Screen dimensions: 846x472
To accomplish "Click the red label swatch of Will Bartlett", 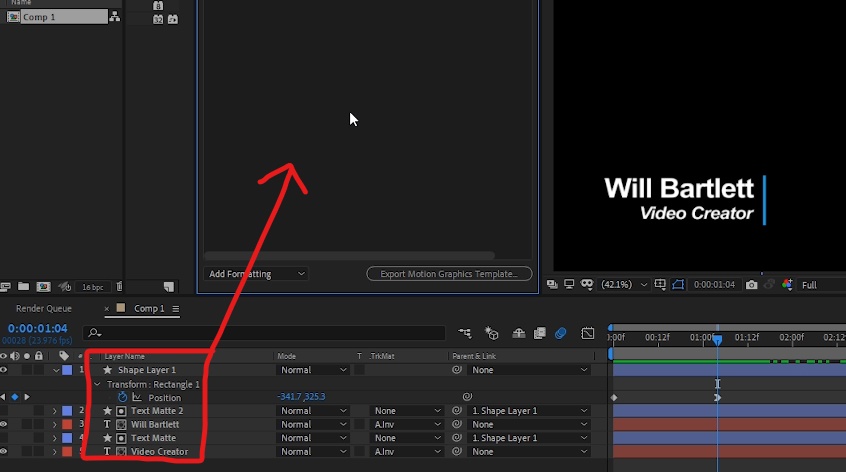I will pyautogui.click(x=67, y=424).
